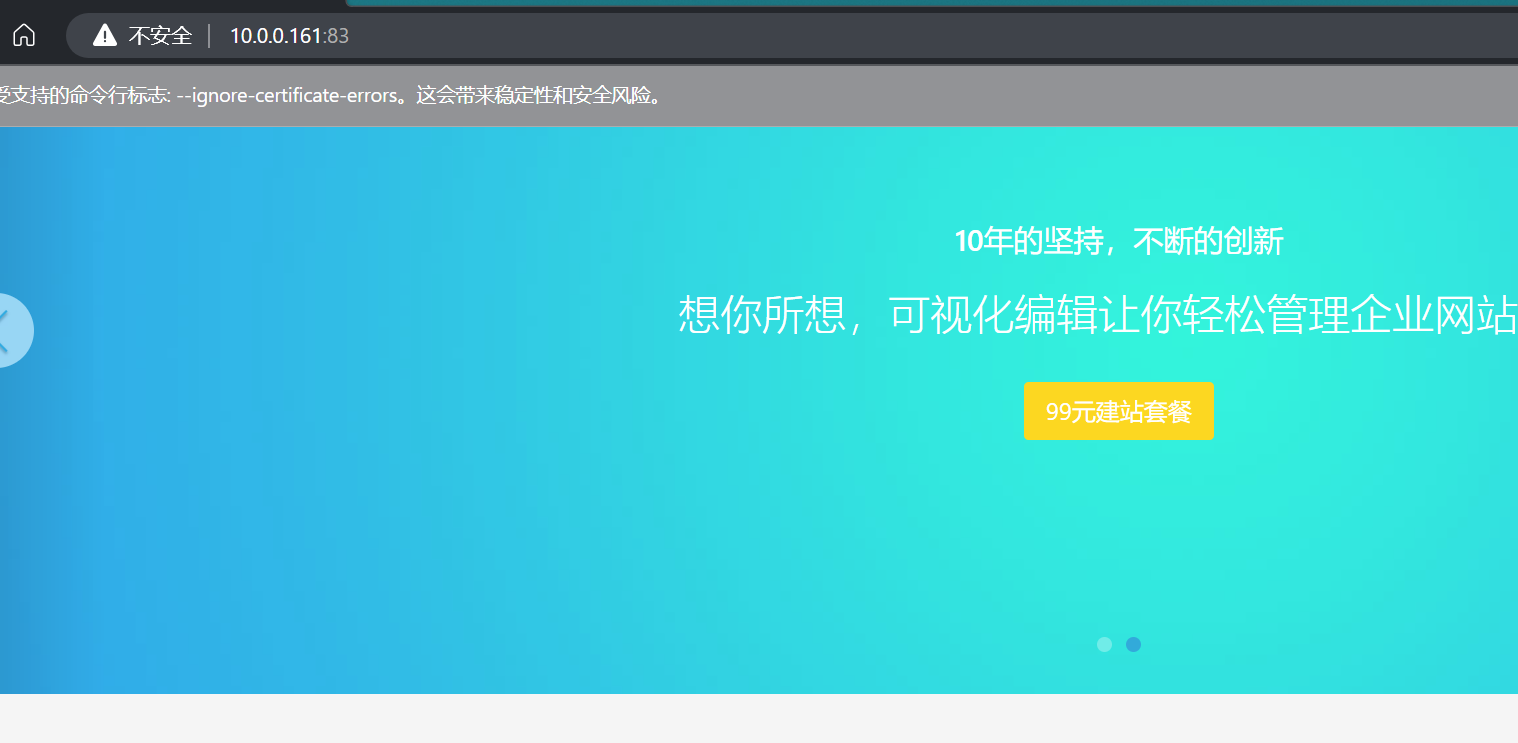Image resolution: width=1518 pixels, height=743 pixels.
Task: Click the 99元建站套餐 button
Action: [x=1118, y=411]
